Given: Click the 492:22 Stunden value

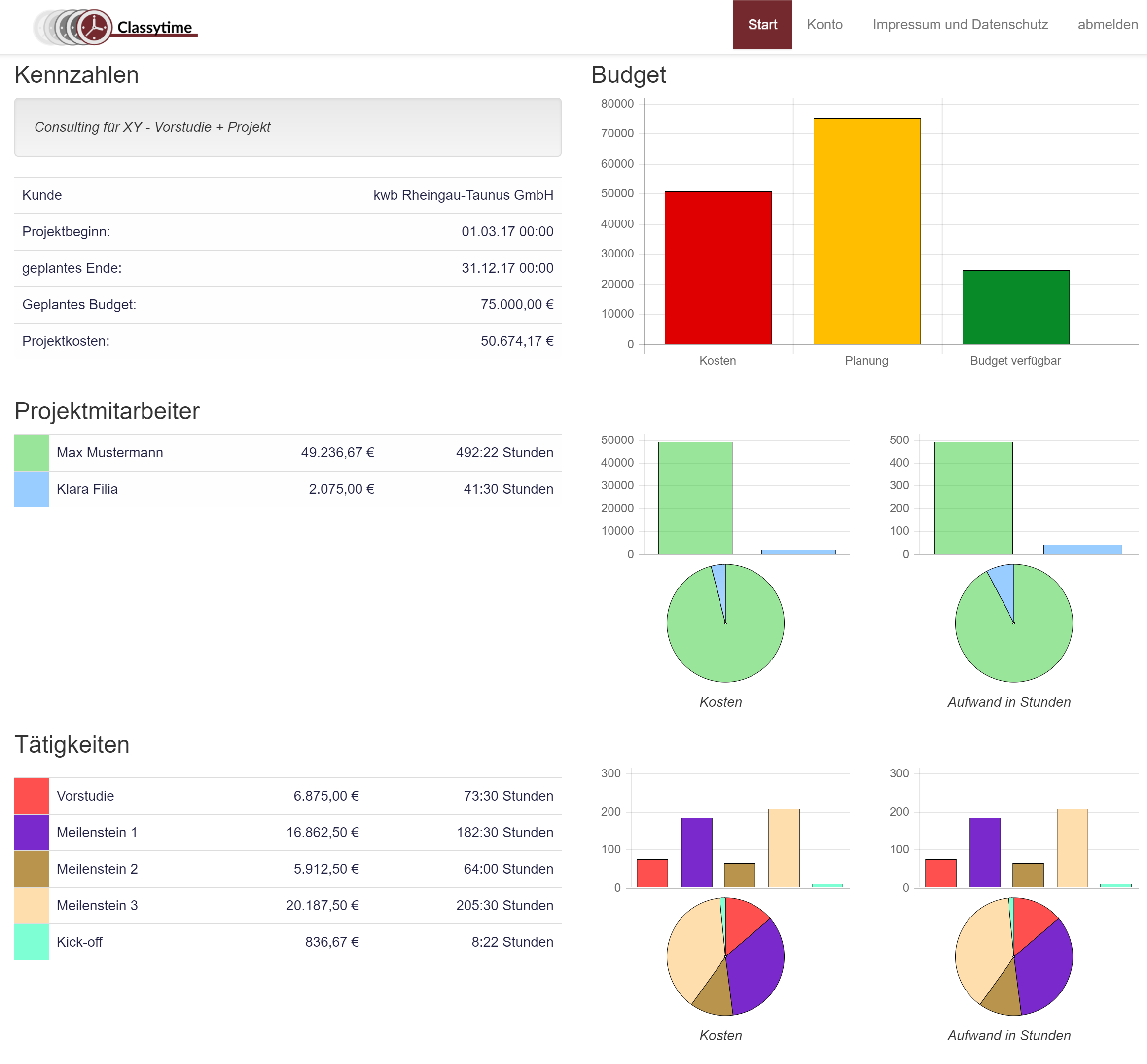Looking at the screenshot, I should (504, 452).
